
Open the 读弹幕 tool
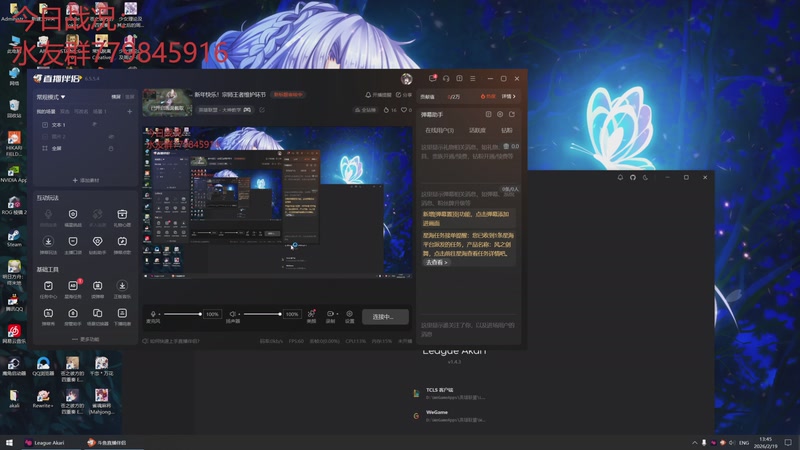pyautogui.click(x=97, y=286)
